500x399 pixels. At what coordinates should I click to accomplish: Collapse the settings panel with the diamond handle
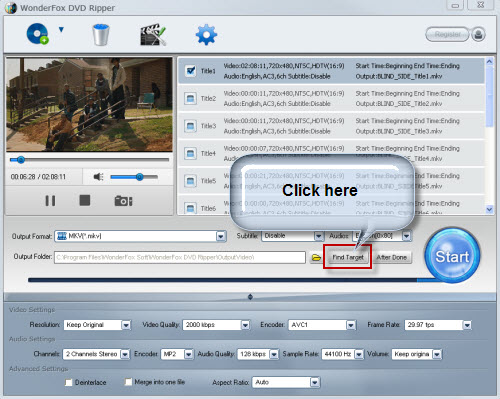click(250, 297)
